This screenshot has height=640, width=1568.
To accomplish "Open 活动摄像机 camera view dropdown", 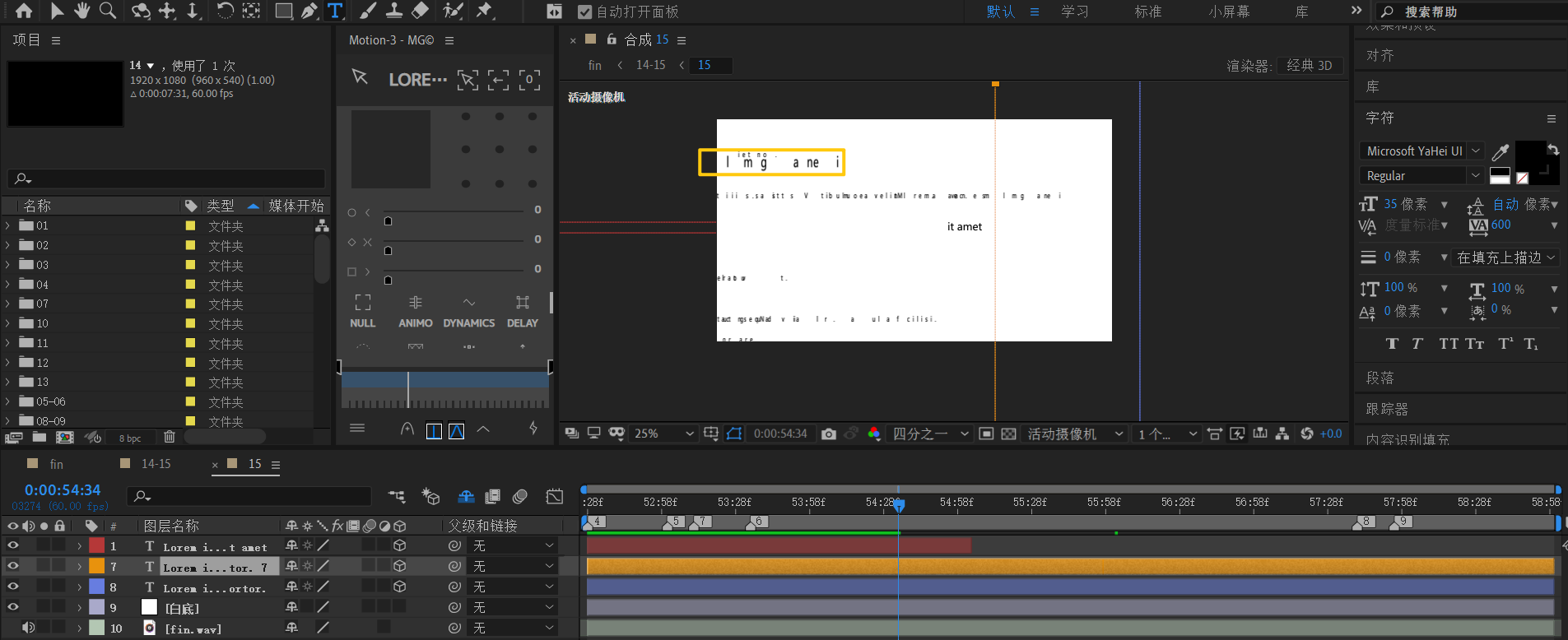I will [1075, 434].
